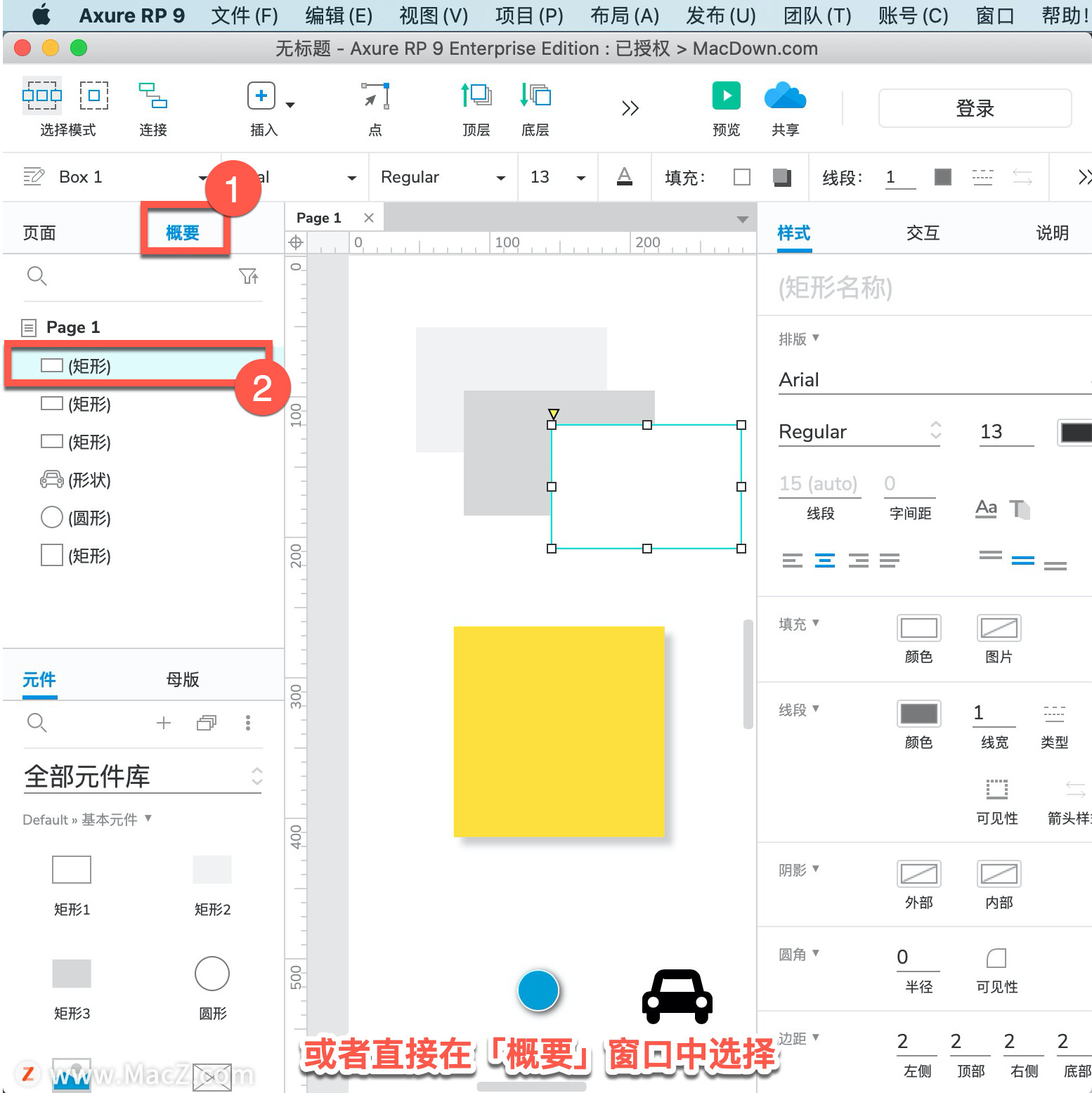Toggle align text right
Viewport: 1092px width, 1093px height.
(x=858, y=560)
